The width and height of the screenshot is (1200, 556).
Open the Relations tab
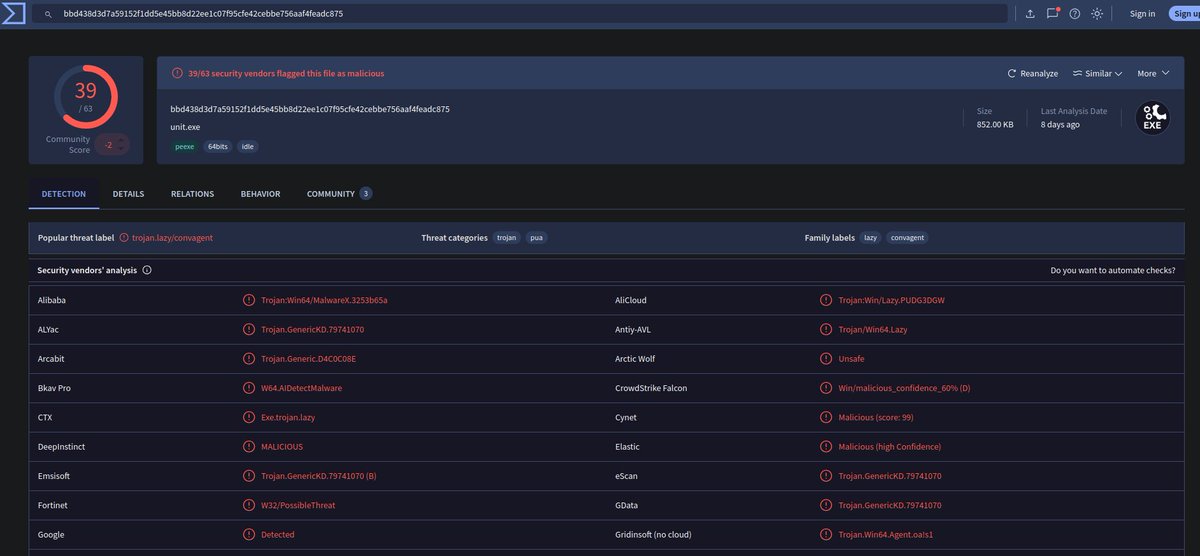[192, 194]
